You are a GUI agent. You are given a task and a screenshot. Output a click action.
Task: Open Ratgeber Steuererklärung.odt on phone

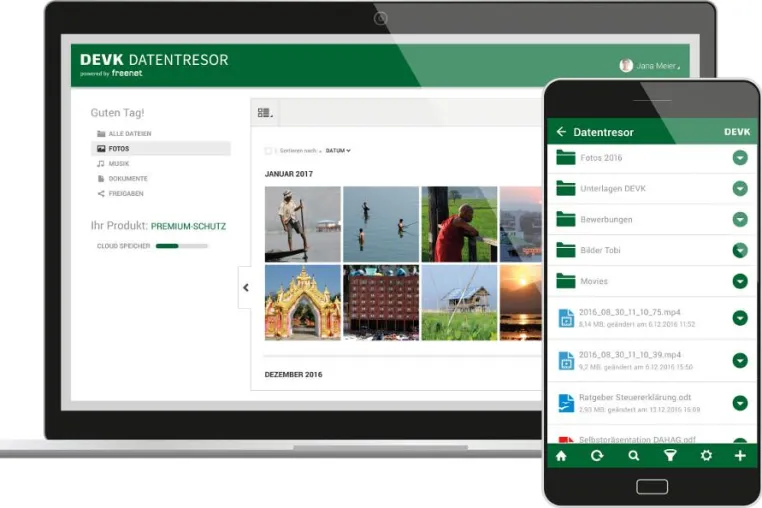pyautogui.click(x=635, y=397)
